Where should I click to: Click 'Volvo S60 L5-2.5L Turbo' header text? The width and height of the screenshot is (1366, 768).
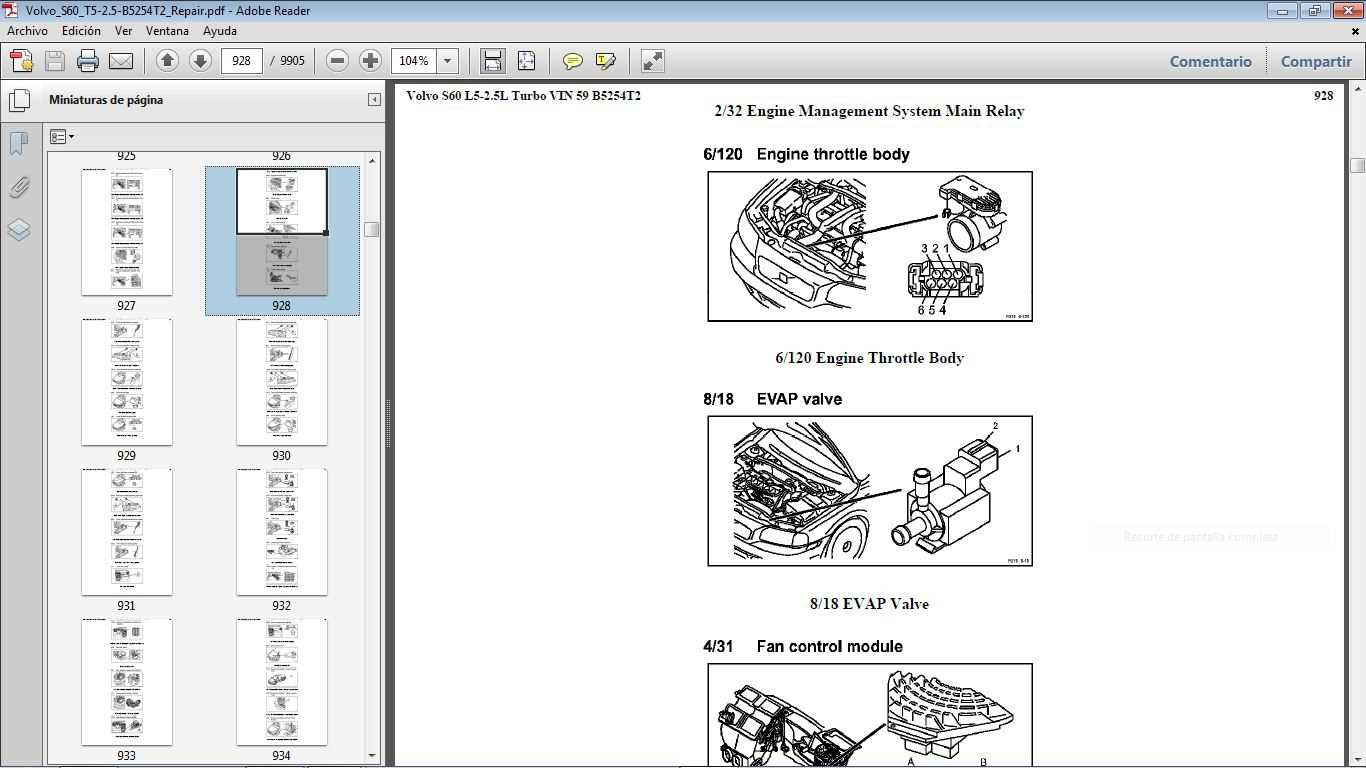pos(475,96)
